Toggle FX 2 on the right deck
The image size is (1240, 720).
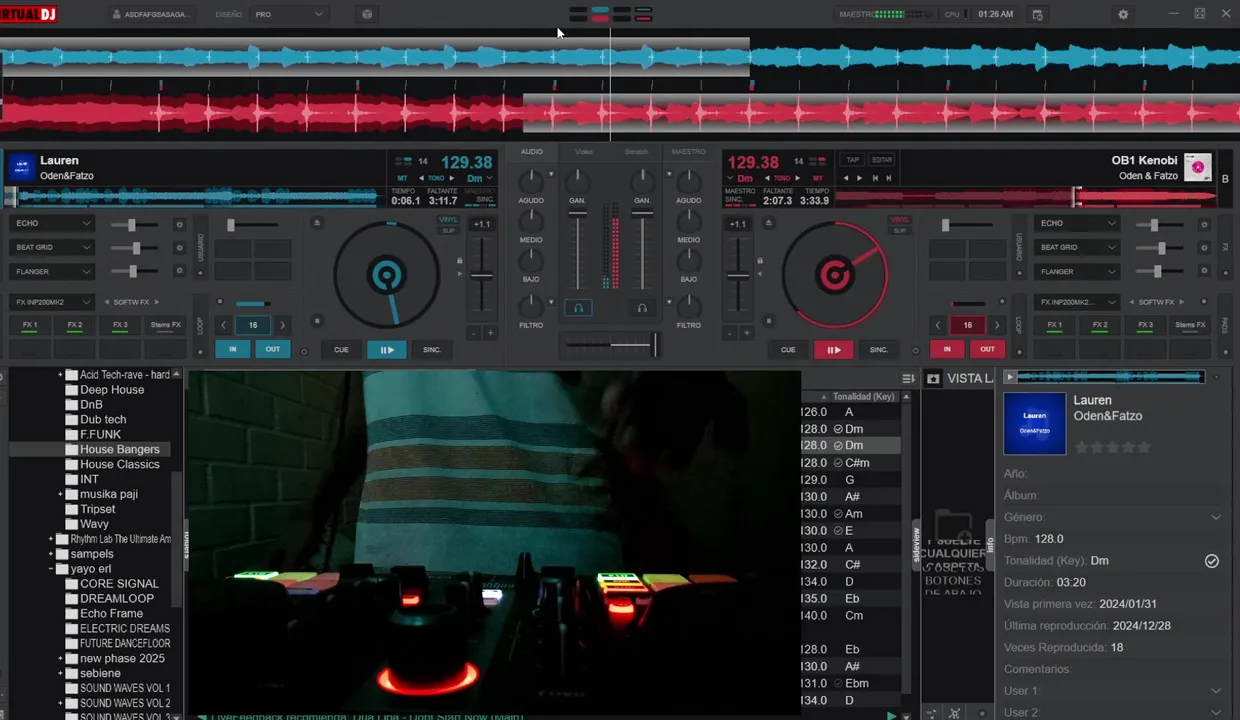[1100, 325]
